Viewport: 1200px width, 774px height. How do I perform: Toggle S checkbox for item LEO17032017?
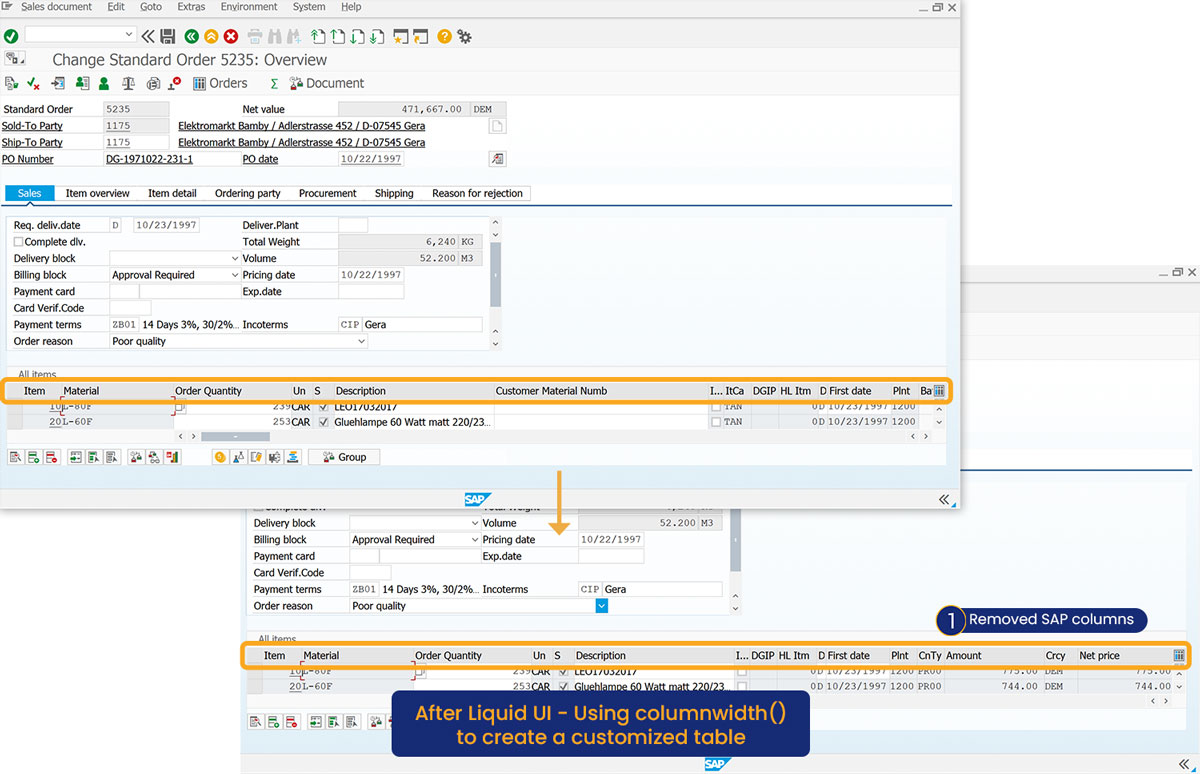pos(323,408)
